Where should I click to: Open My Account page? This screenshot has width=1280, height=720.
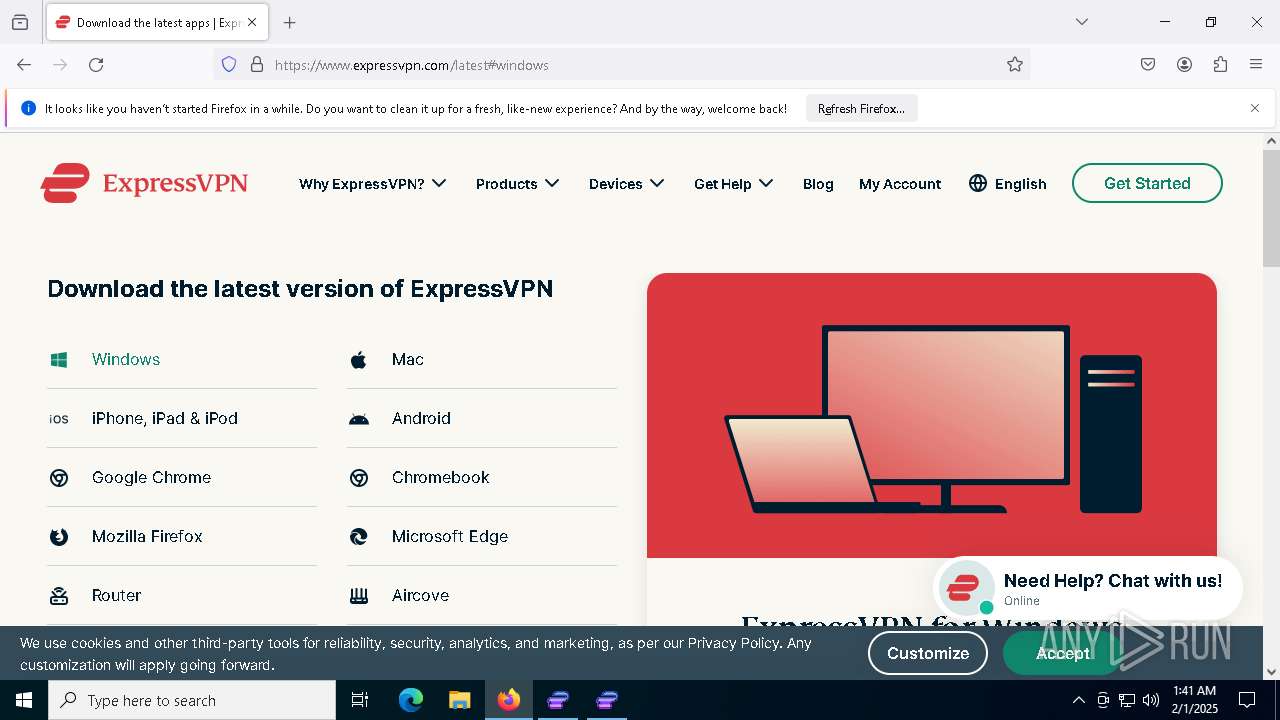[x=900, y=184]
